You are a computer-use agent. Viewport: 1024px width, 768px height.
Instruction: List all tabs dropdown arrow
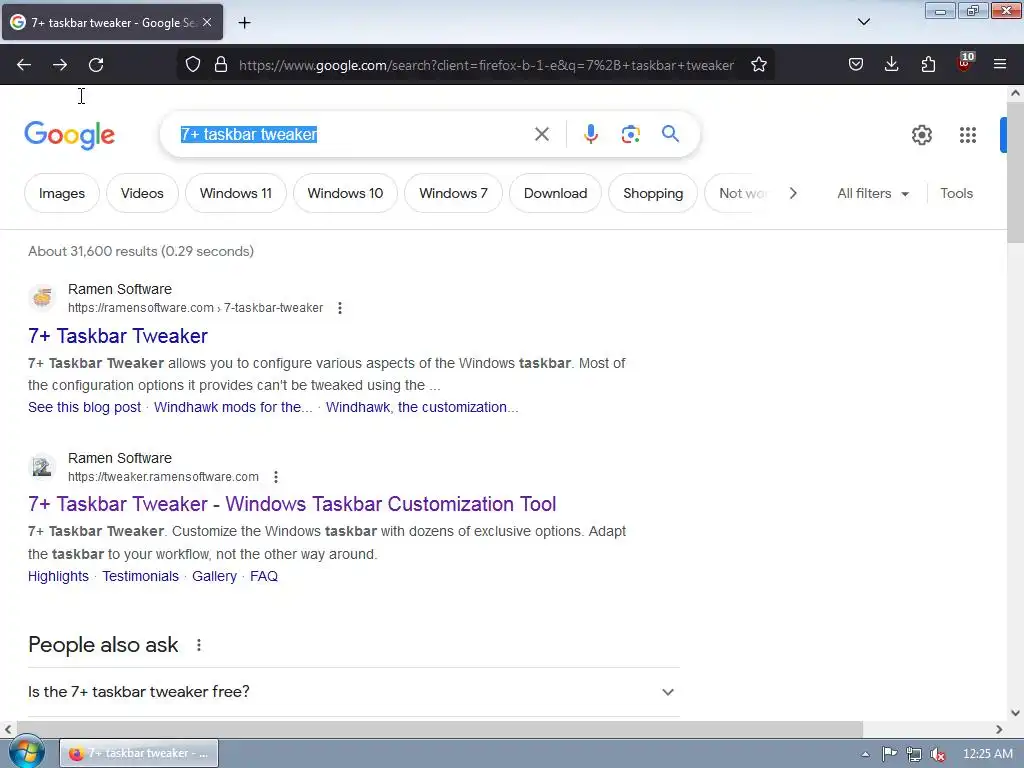pyautogui.click(x=864, y=22)
